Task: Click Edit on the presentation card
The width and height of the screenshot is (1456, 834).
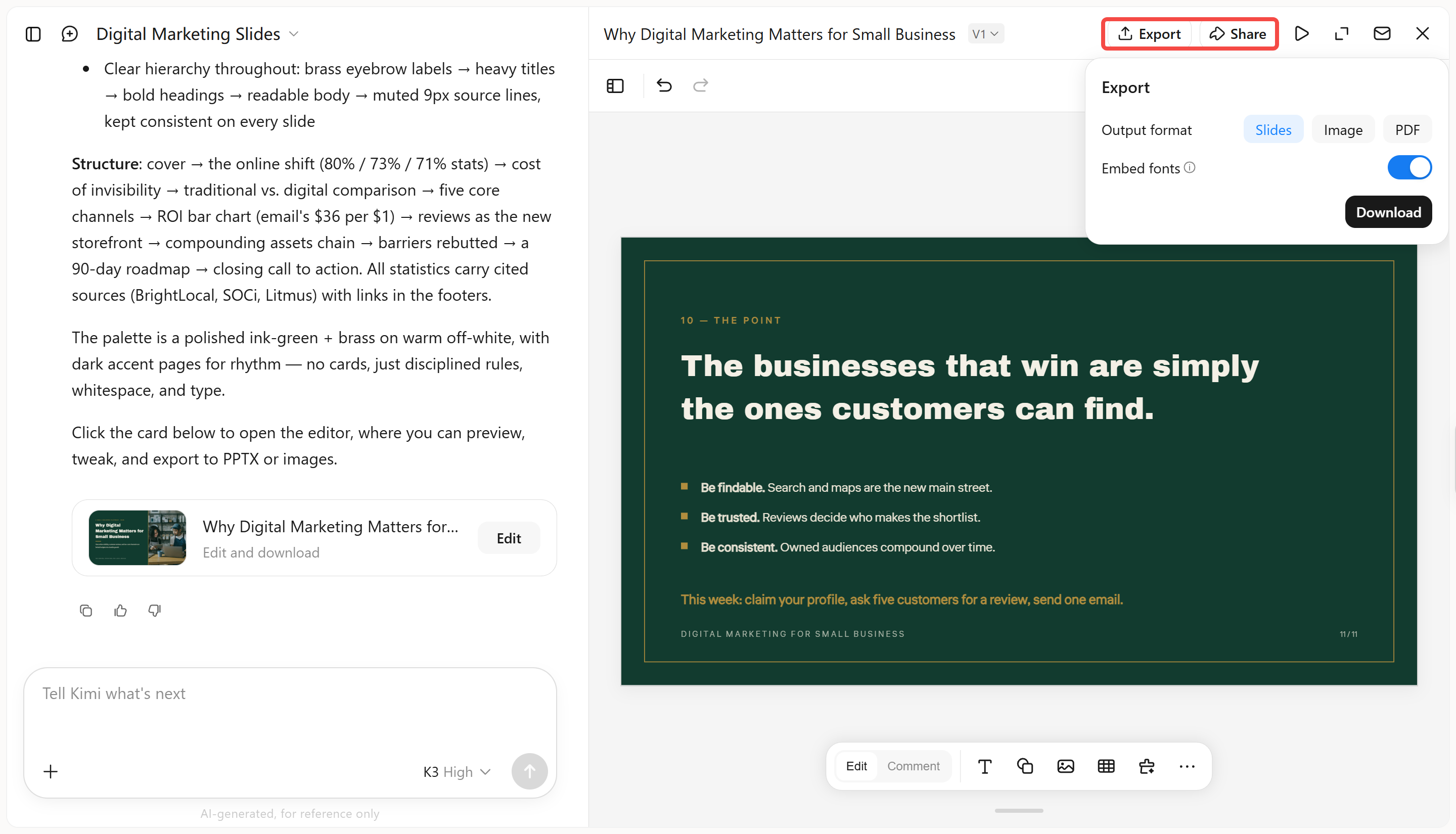Action: tap(509, 538)
